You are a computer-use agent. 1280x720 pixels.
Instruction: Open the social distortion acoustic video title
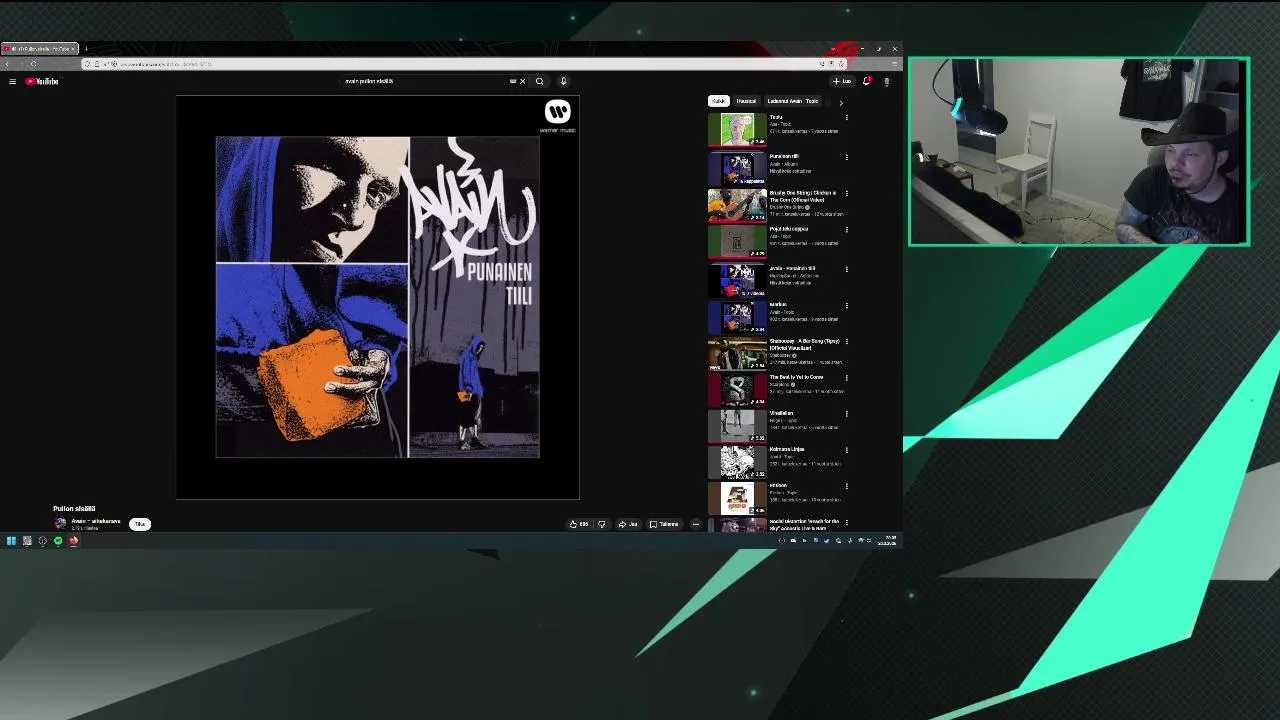(x=804, y=524)
